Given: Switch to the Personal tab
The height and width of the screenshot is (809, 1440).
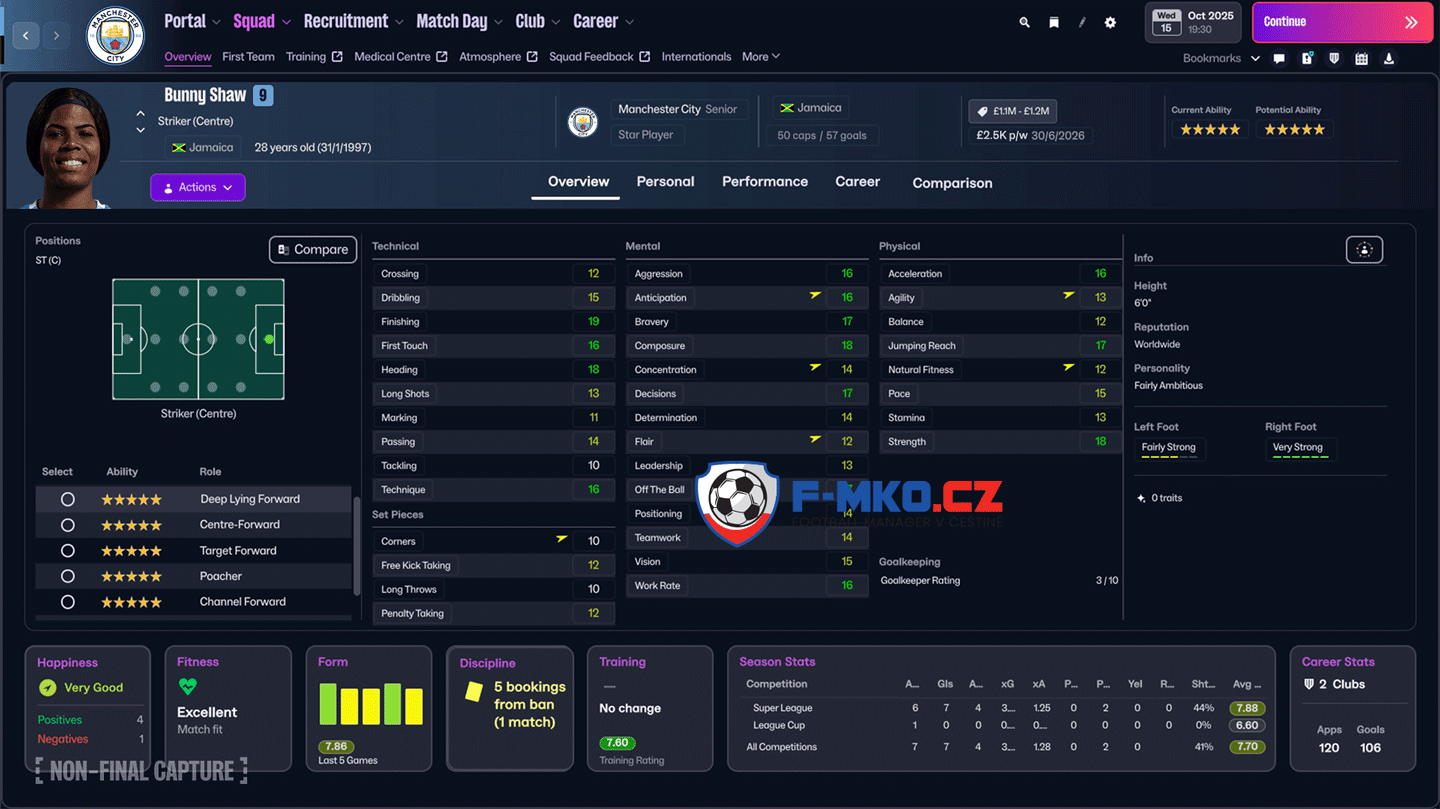Looking at the screenshot, I should click(x=665, y=182).
